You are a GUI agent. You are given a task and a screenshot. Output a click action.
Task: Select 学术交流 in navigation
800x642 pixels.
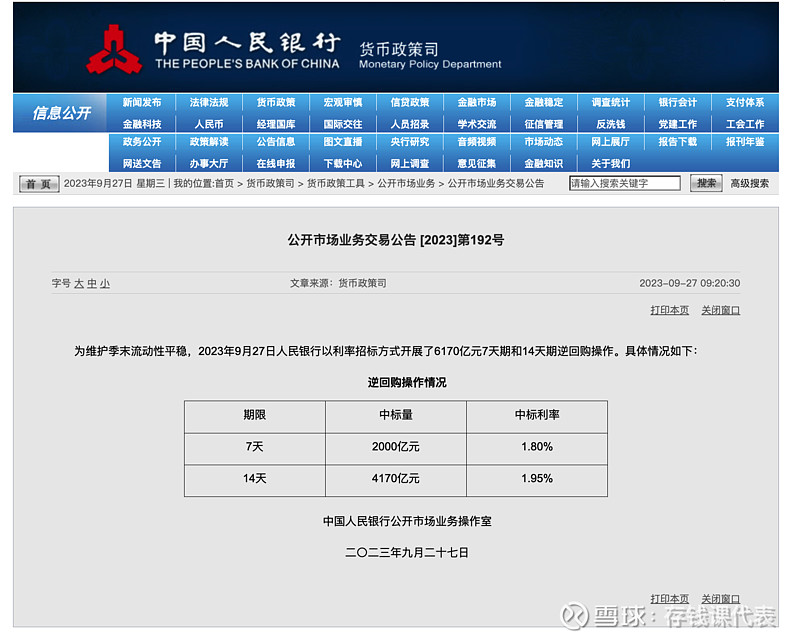click(477, 124)
